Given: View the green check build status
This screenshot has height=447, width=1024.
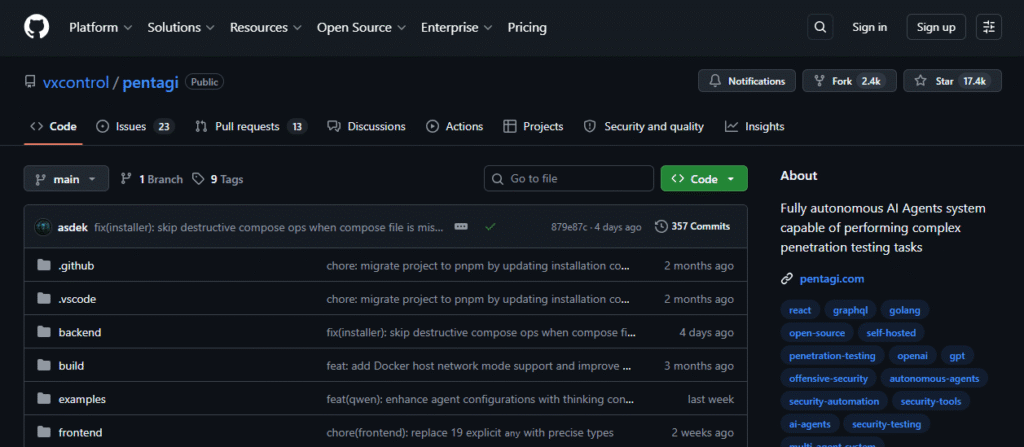Looking at the screenshot, I should (x=490, y=227).
